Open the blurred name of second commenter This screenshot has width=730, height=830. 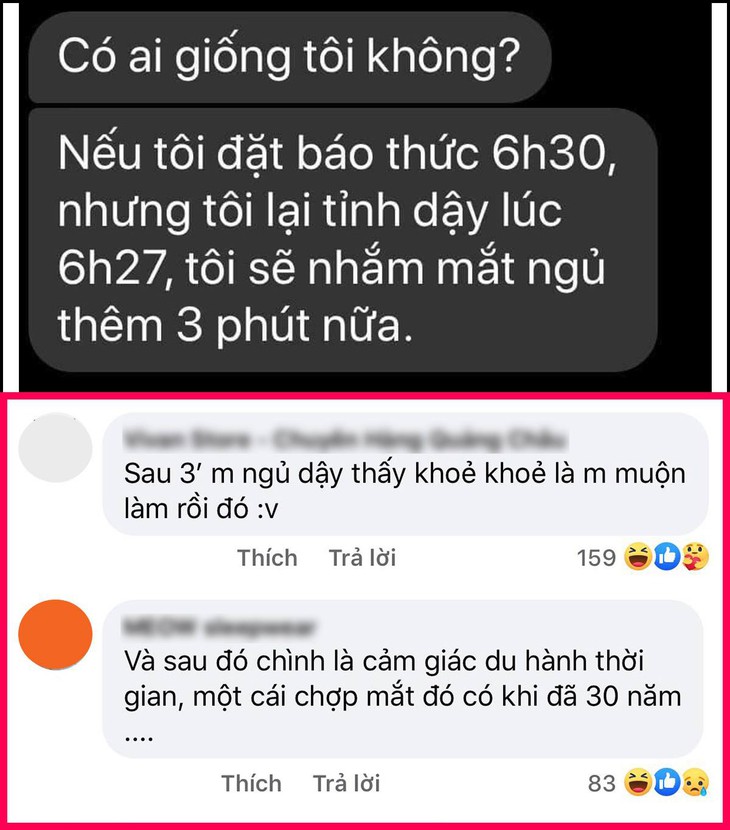pos(219,627)
